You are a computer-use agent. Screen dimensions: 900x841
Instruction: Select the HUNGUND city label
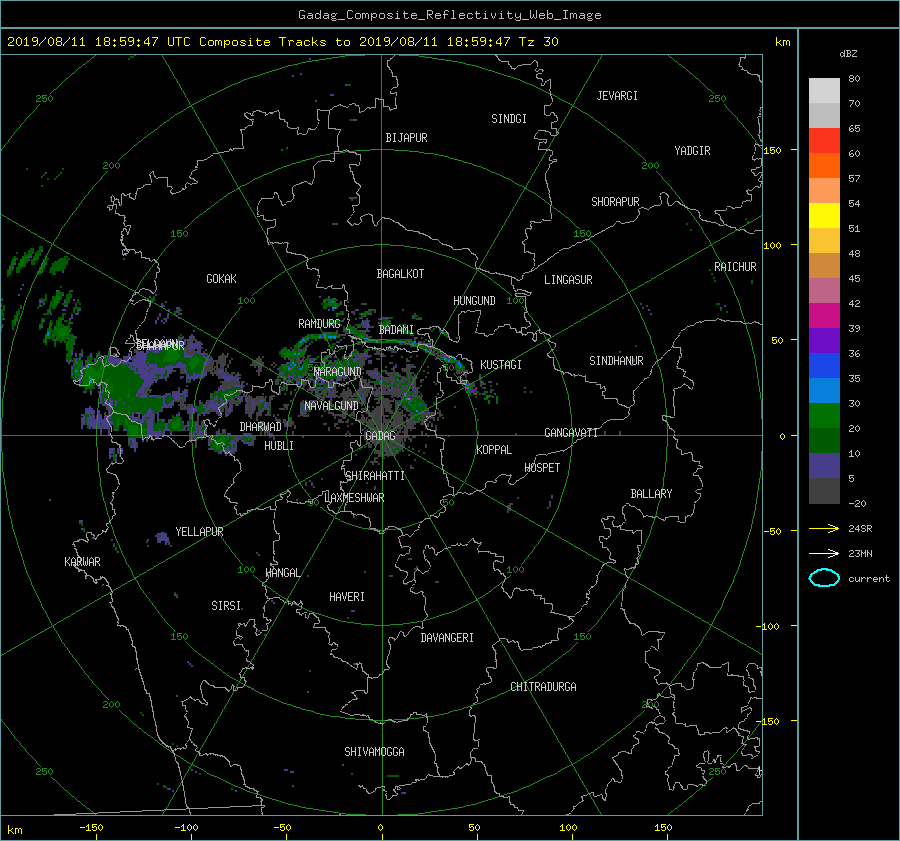pos(474,301)
